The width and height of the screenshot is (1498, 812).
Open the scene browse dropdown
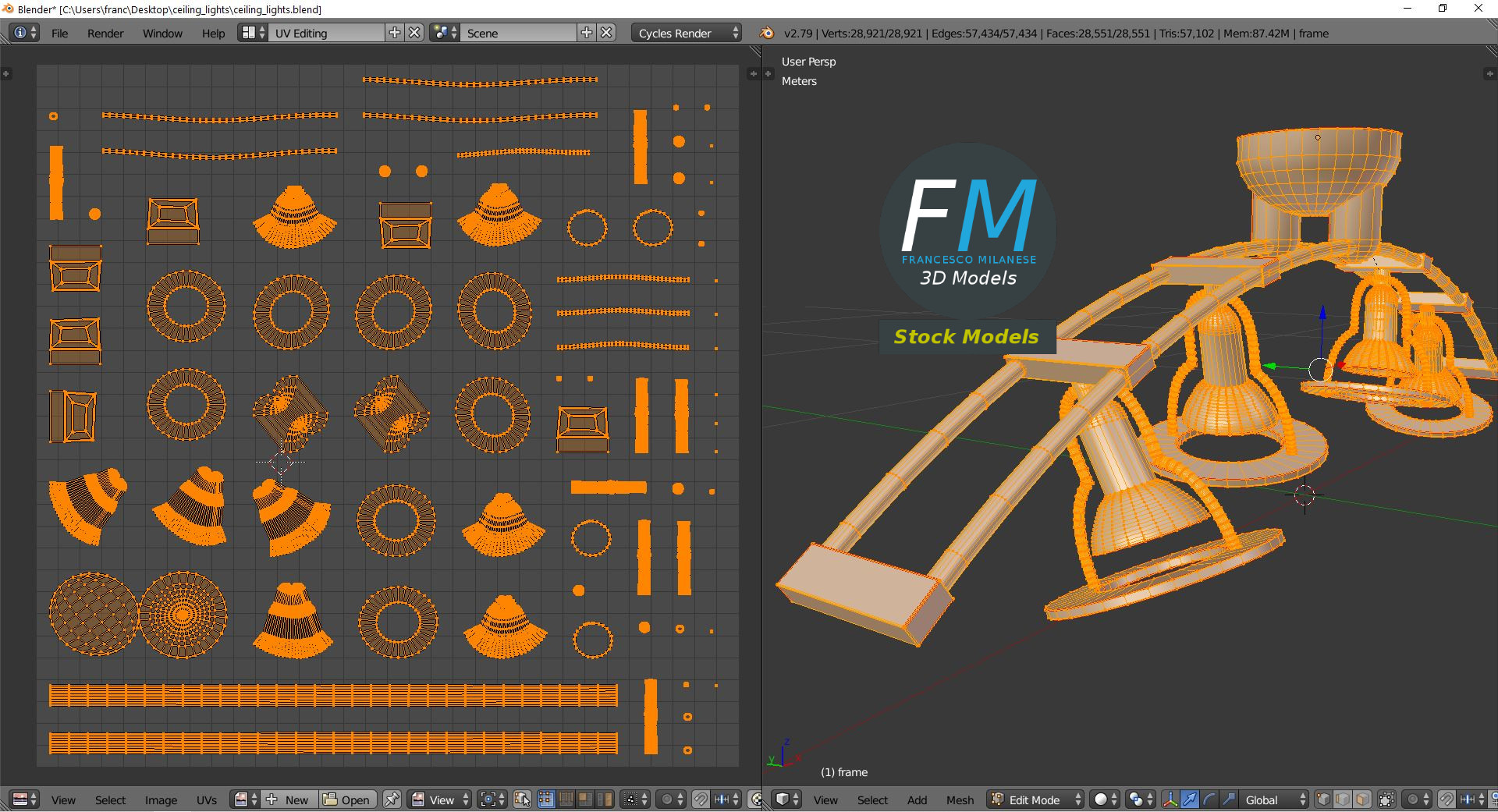[445, 33]
